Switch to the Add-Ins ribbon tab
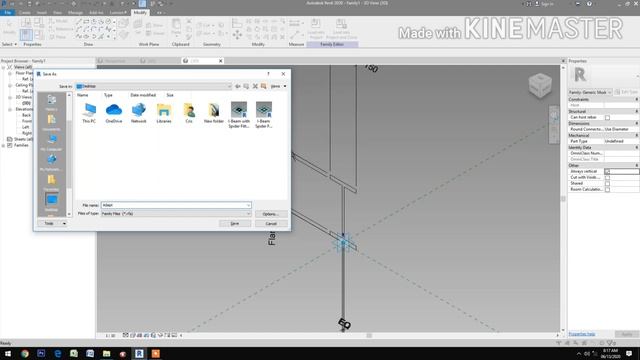640x360 pixels. (96, 13)
